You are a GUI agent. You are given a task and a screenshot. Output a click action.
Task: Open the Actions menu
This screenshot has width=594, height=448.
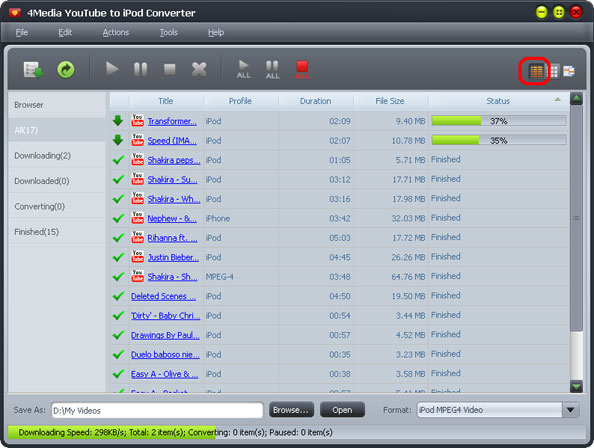[x=116, y=33]
